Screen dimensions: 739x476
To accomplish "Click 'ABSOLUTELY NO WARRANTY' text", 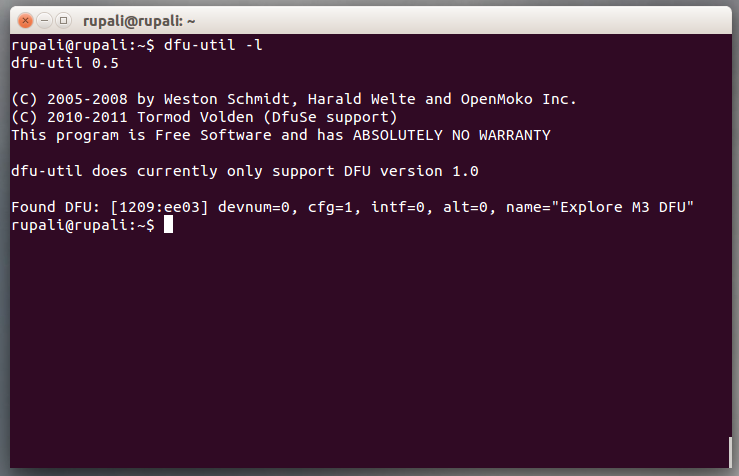I will (452, 135).
